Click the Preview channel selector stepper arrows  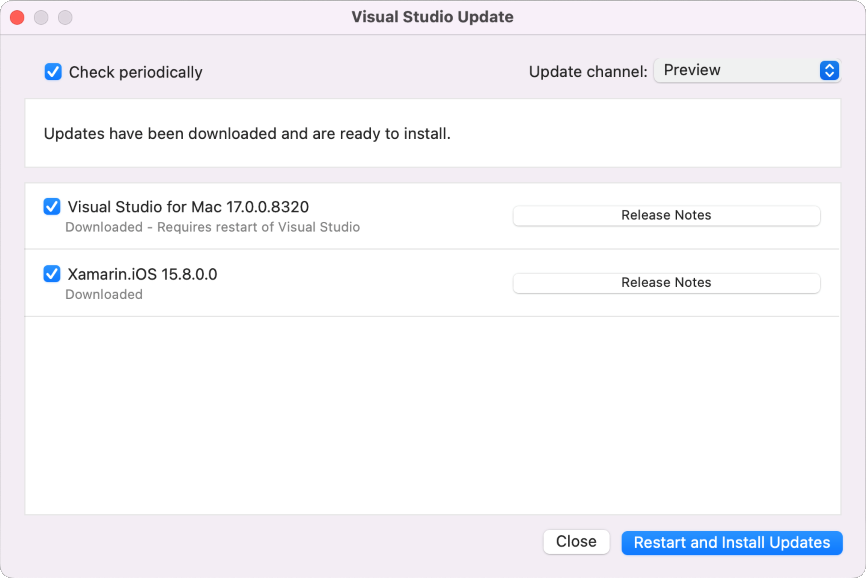[828, 70]
